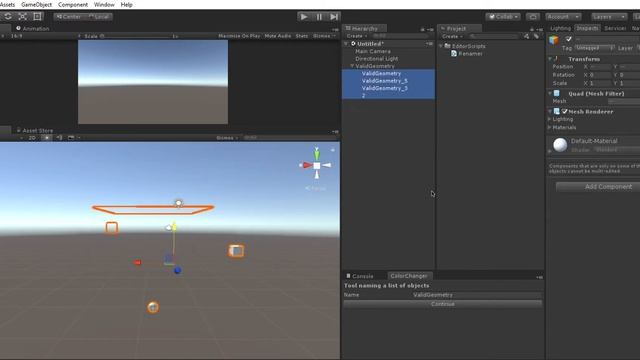Open the Window menu

pyautogui.click(x=104, y=4)
